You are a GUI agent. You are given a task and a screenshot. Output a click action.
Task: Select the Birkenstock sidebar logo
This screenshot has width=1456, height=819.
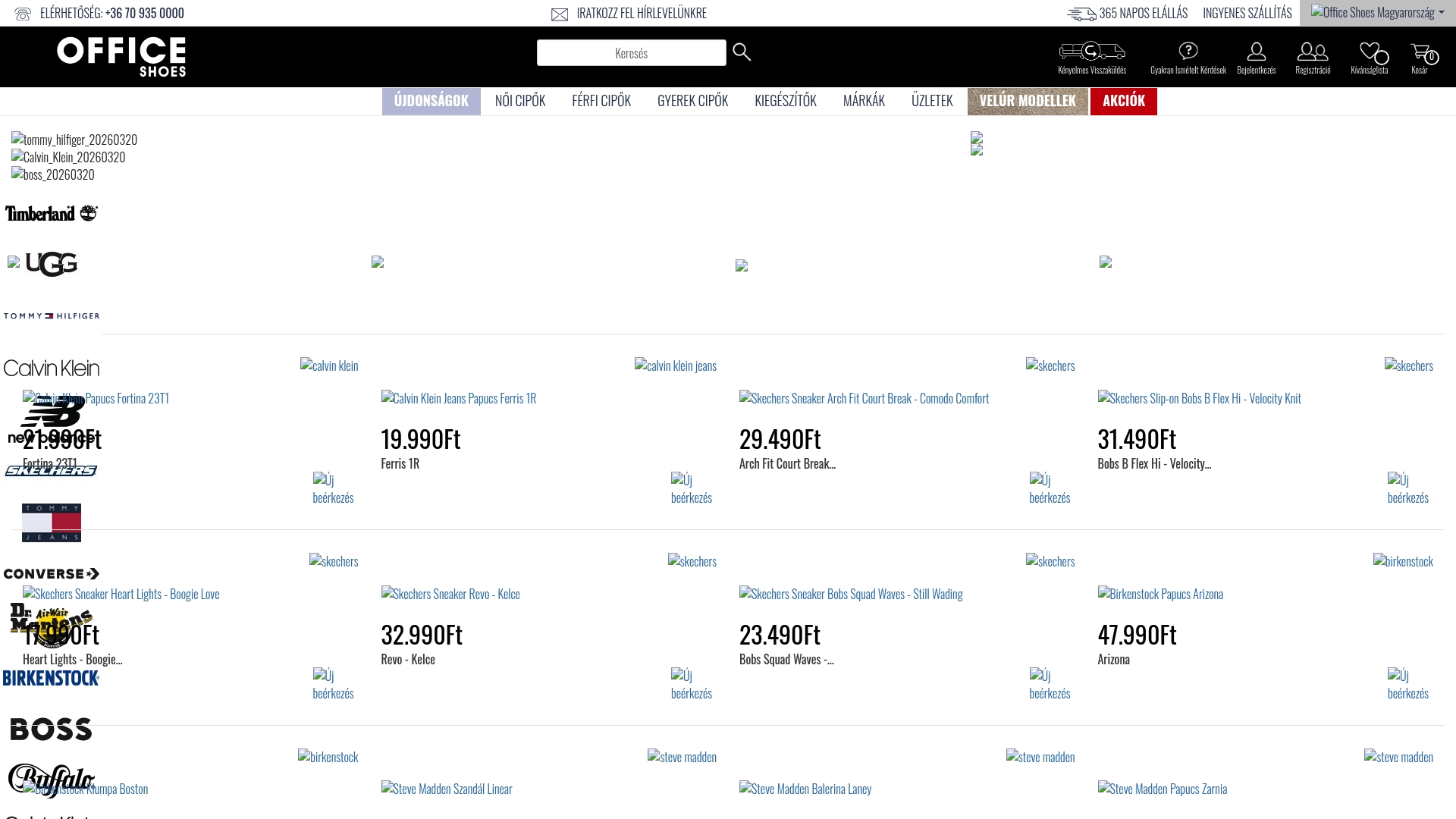coord(52,678)
